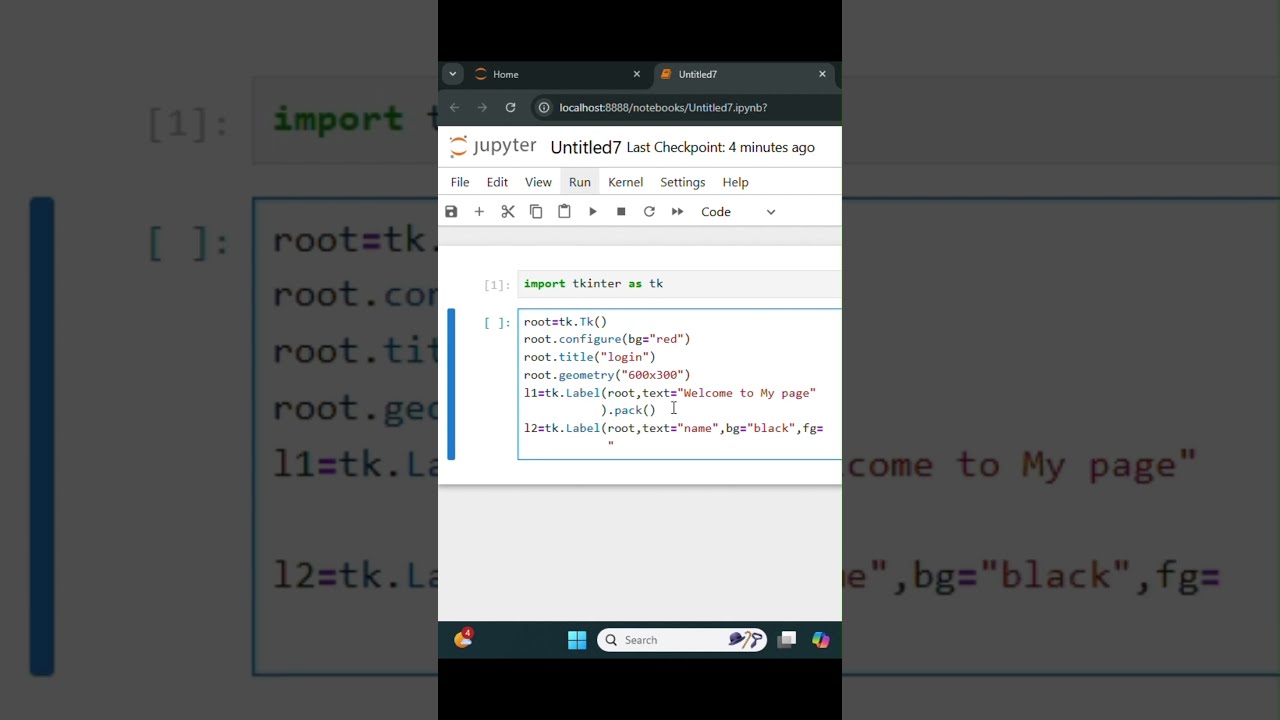Click the Untitled7 notebook title to rename
Viewport: 1280px width, 720px height.
pyautogui.click(x=585, y=148)
